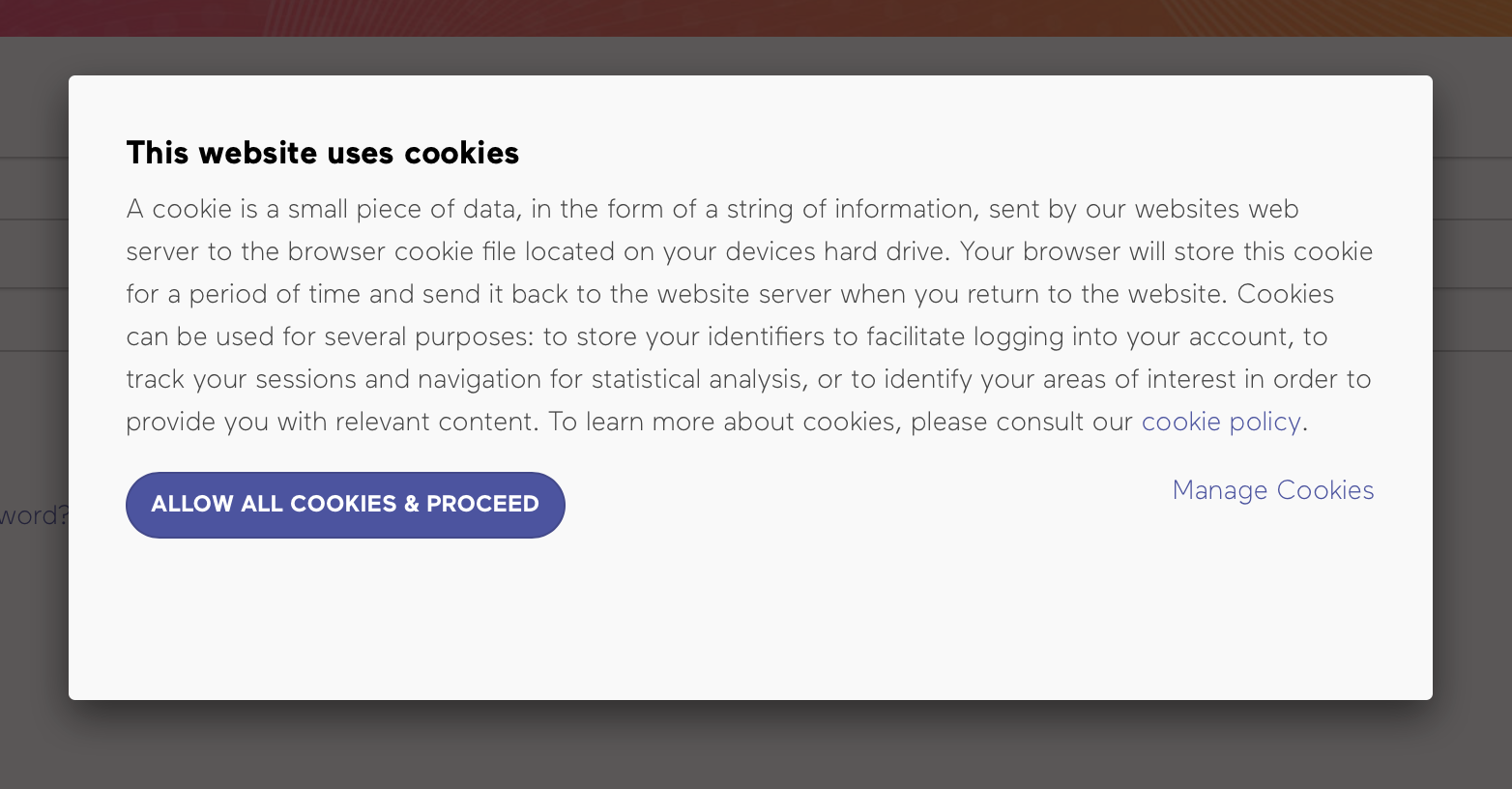The height and width of the screenshot is (789, 1512).
Task: Click Allow All Cookies & Proceed button
Action: (345, 505)
